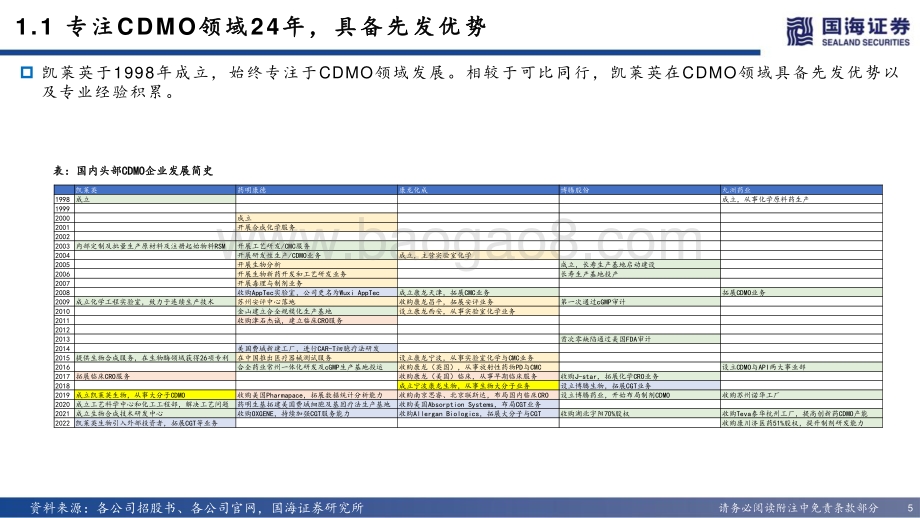
Task: Click the cell 收购美国Absorption Systems
Action: (478, 405)
